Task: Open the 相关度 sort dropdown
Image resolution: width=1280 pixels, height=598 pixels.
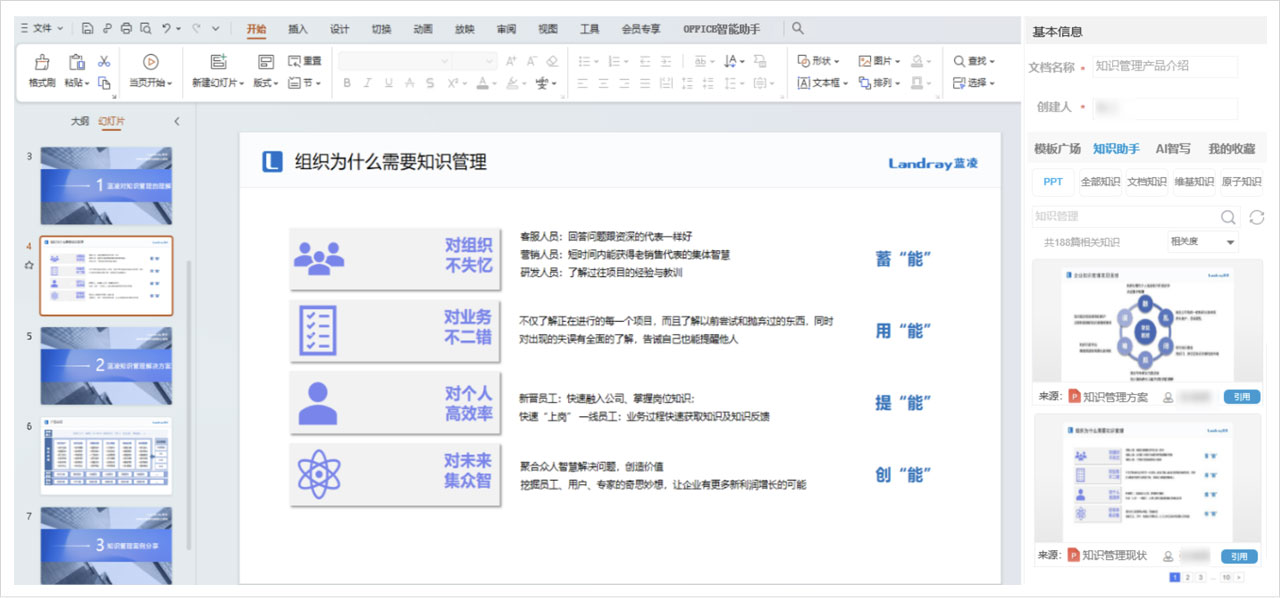Action: point(1203,242)
